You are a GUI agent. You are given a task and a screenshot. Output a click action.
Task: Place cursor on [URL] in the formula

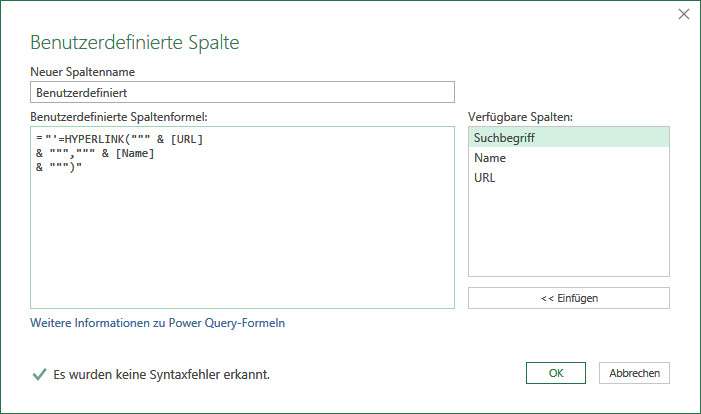(x=187, y=139)
